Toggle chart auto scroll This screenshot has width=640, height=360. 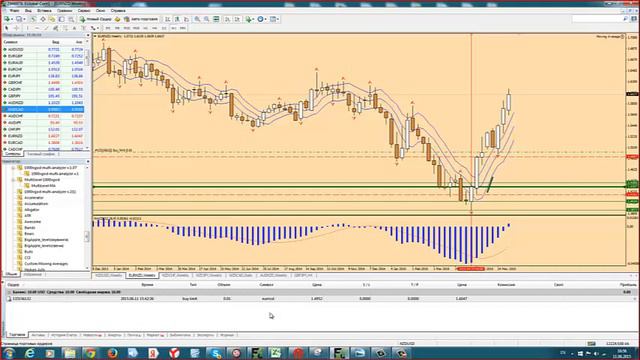(227, 19)
